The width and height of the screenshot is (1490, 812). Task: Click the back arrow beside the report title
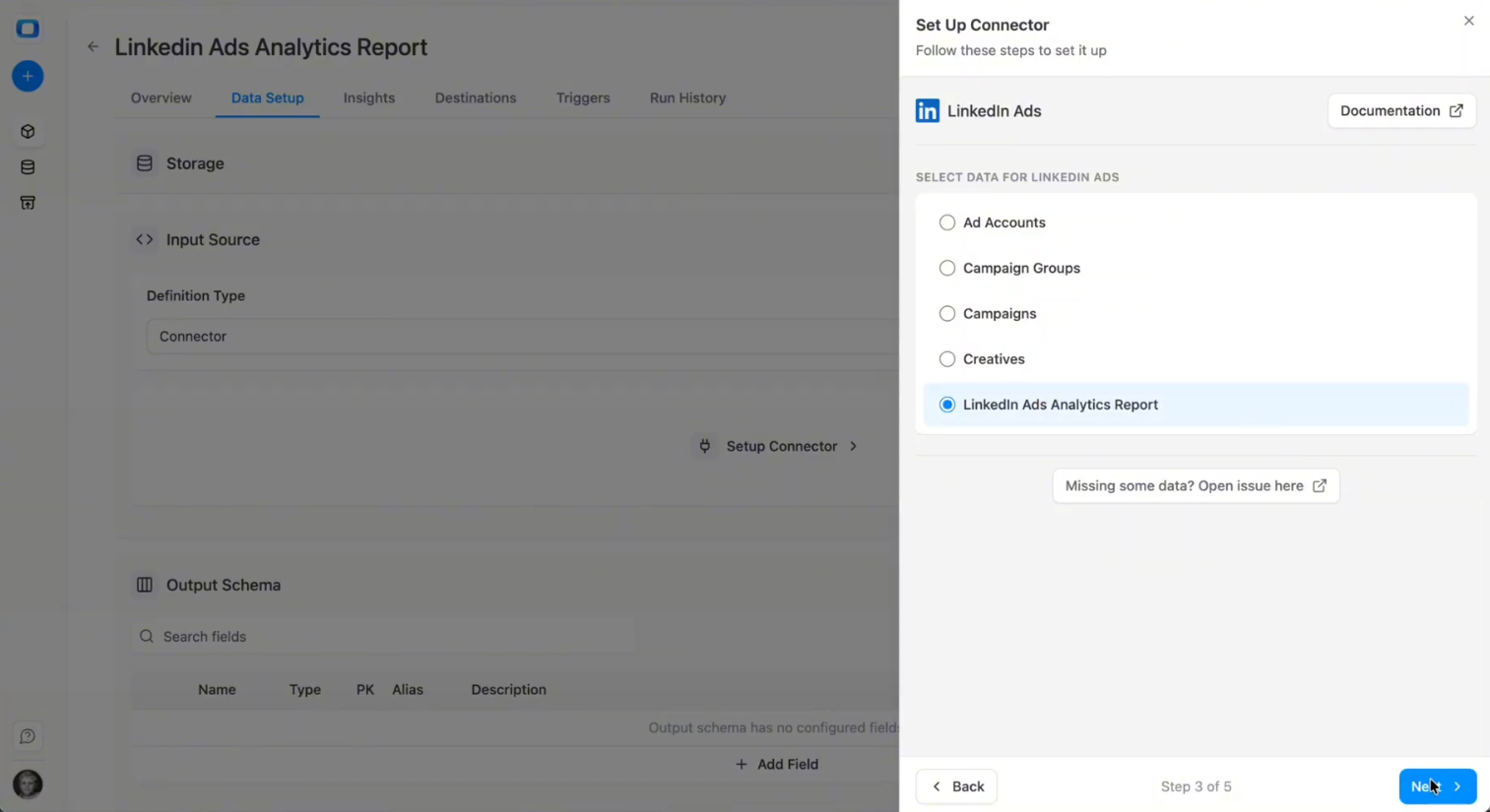(x=93, y=46)
